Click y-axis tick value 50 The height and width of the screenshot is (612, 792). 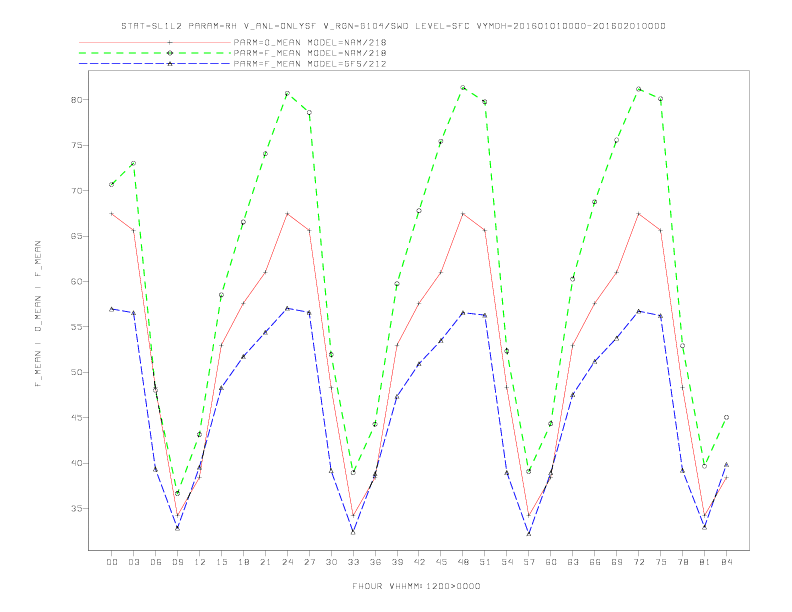(x=76, y=372)
